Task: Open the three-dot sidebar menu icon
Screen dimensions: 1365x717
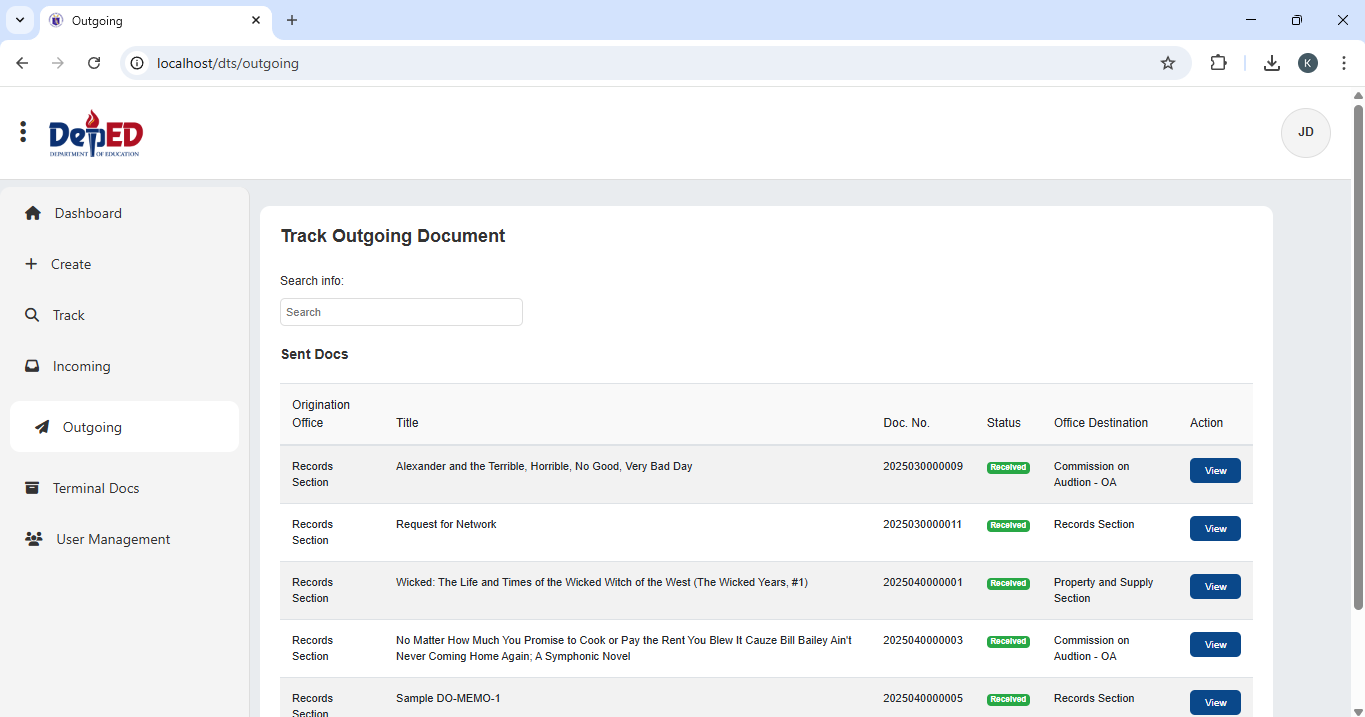Action: point(23,132)
